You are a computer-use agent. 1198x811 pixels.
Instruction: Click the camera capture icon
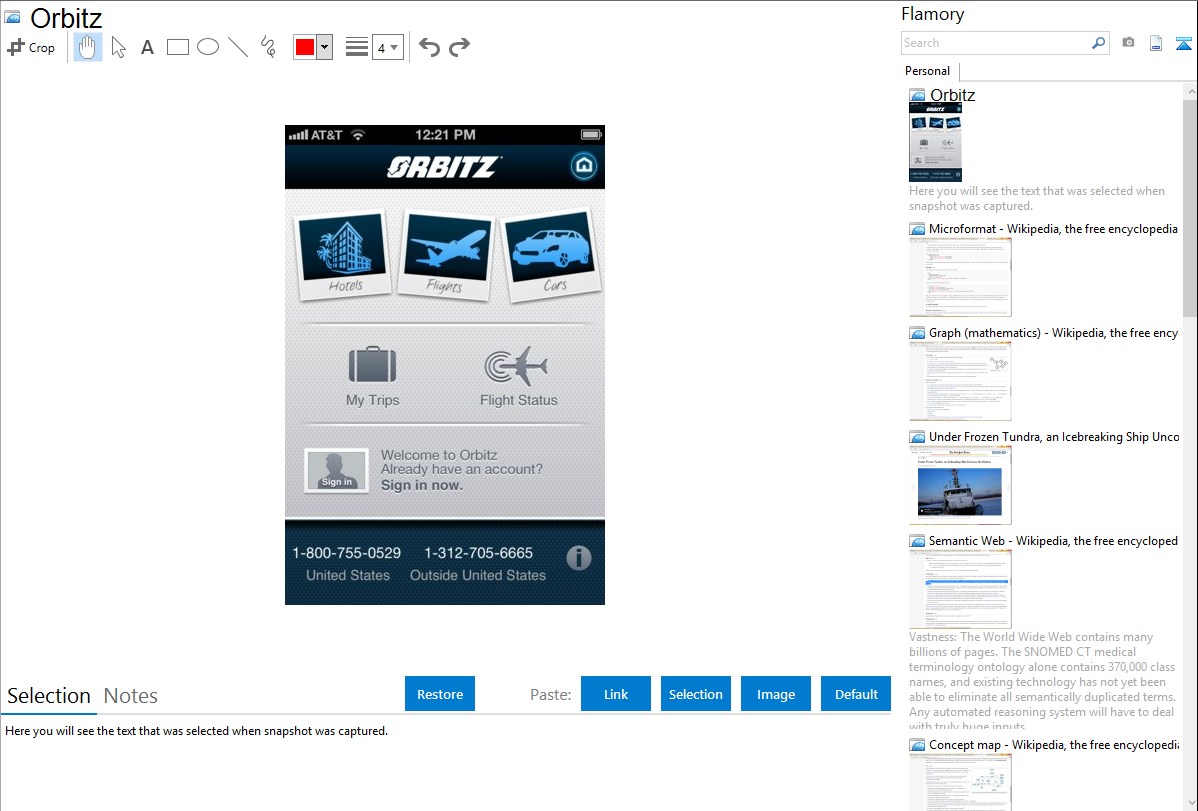click(x=1128, y=43)
